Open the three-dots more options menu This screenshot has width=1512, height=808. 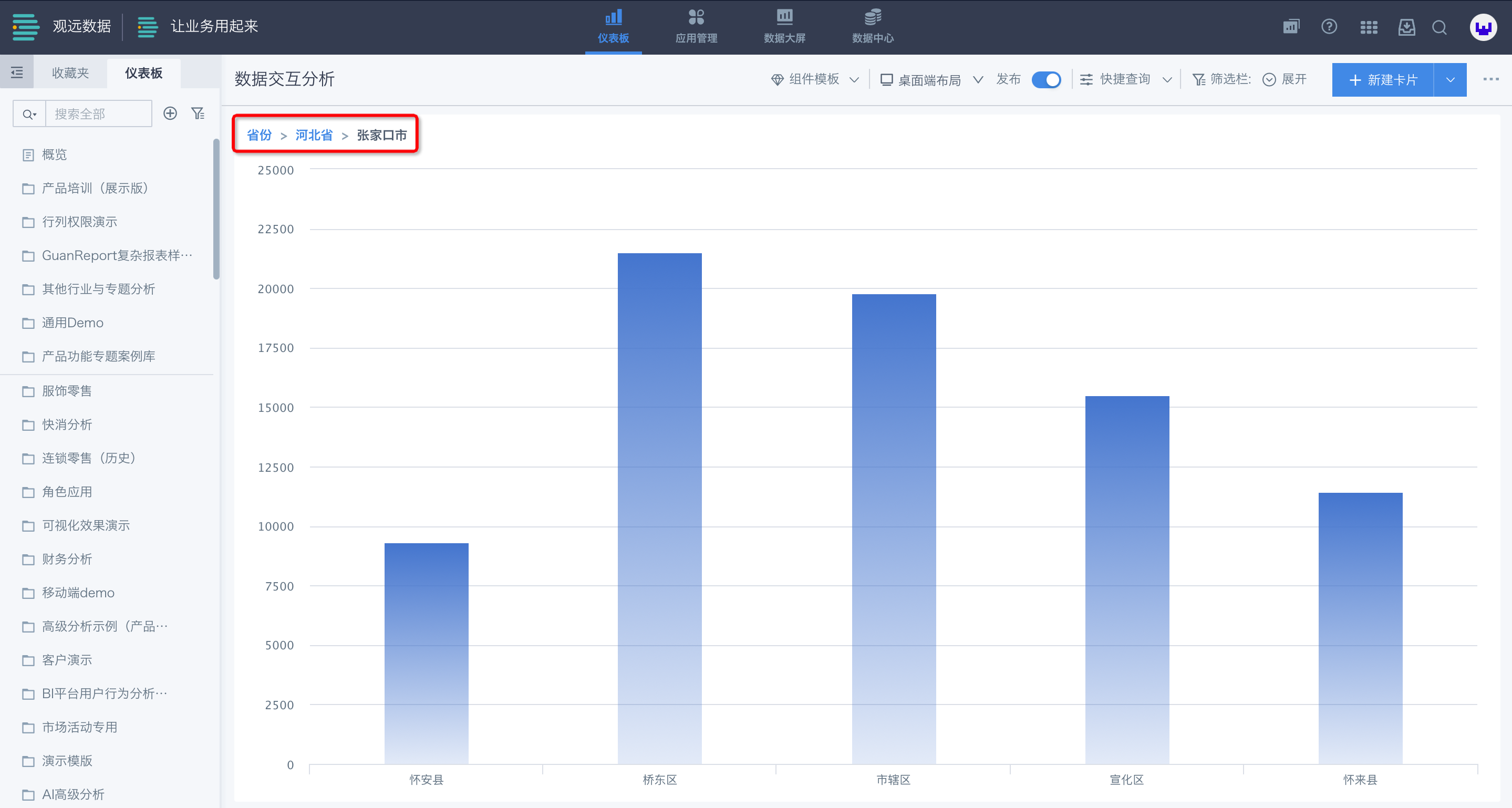click(x=1490, y=79)
